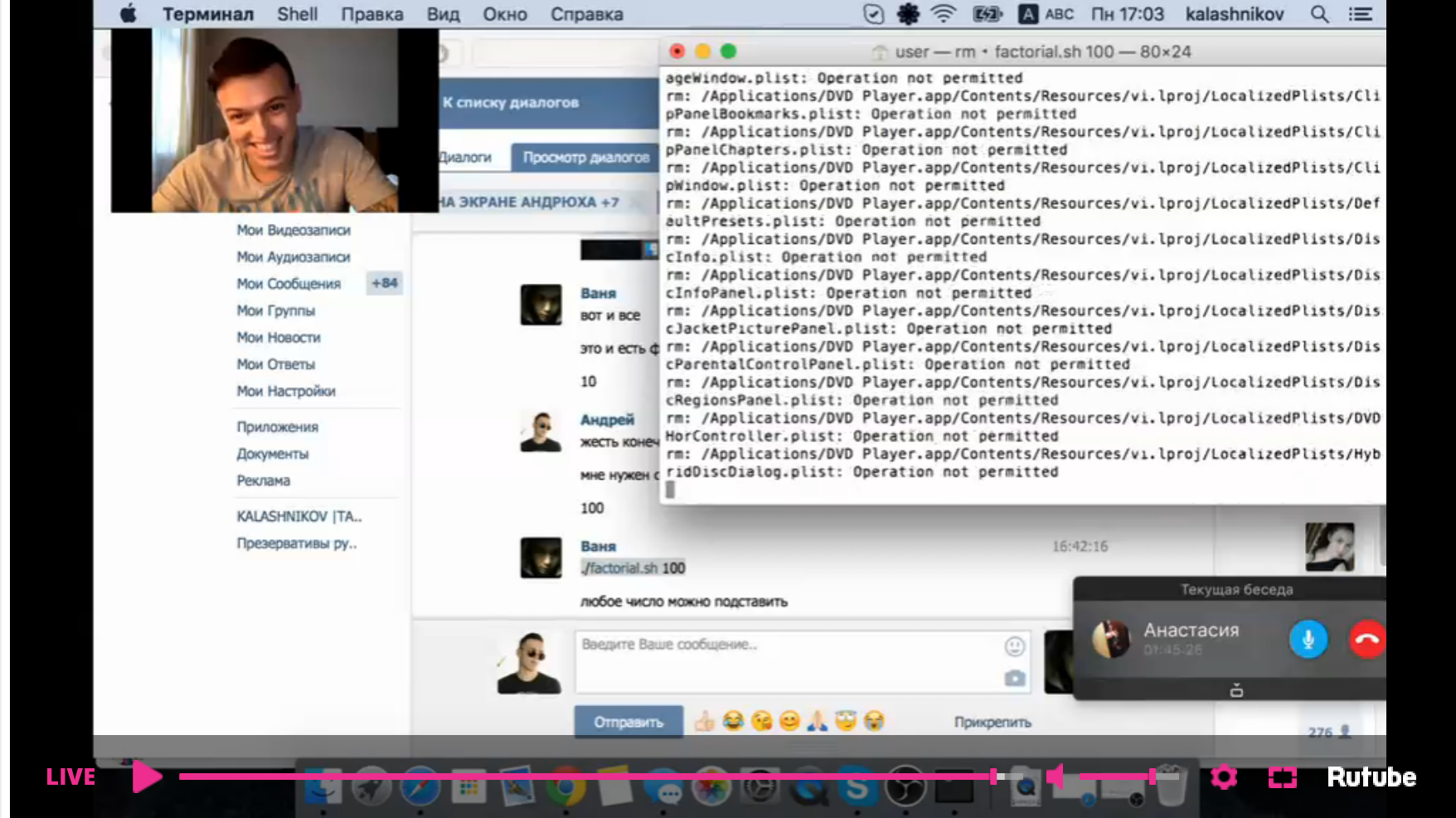Toggle the player fullscreen mode icon

(1282, 777)
